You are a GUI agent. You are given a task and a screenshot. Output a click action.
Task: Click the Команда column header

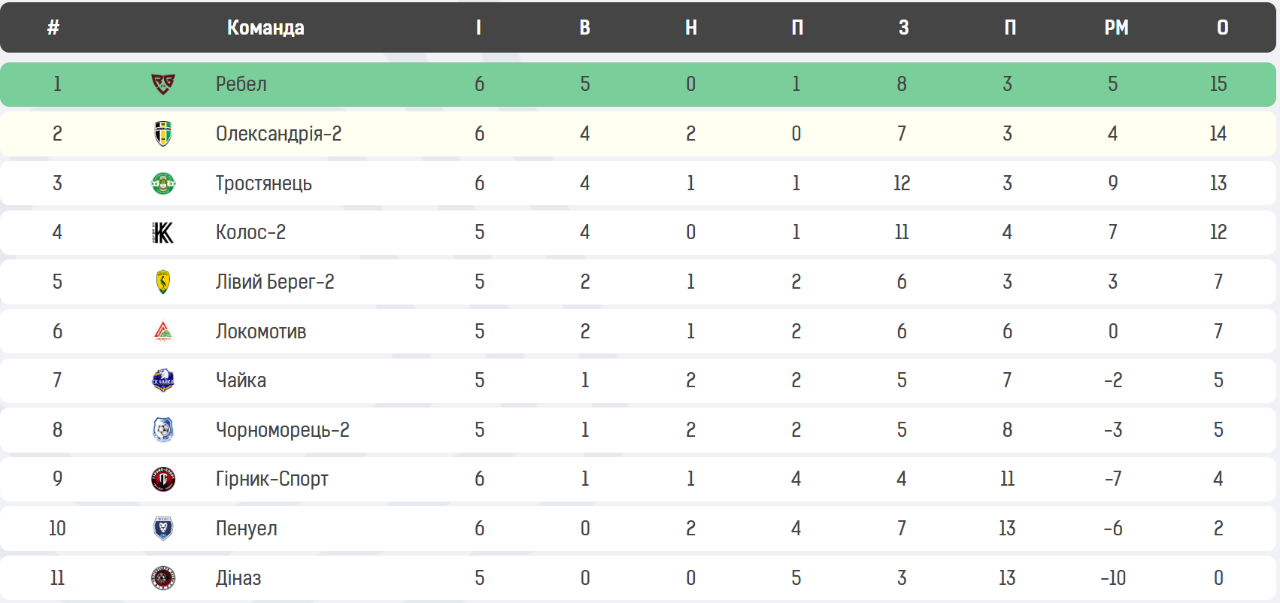tap(265, 28)
